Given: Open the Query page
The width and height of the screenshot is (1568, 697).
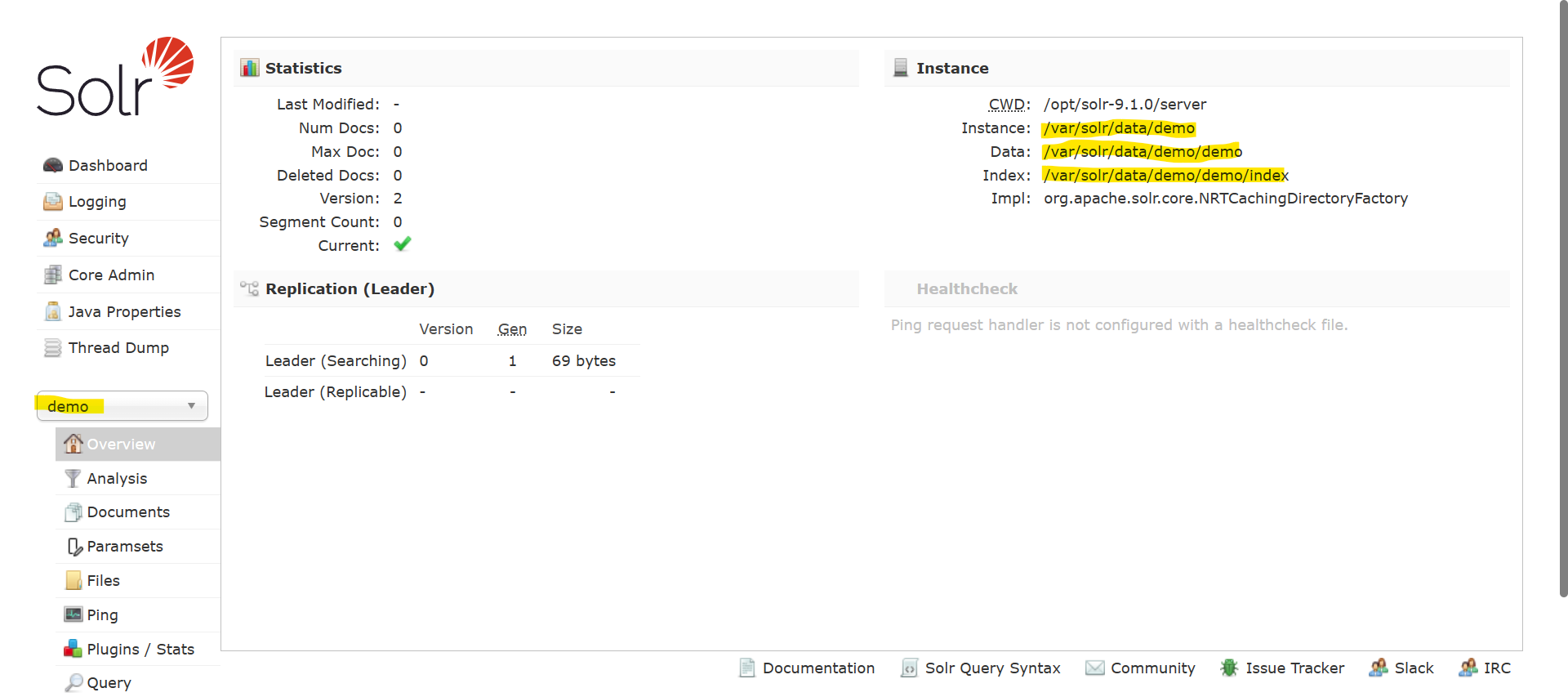Looking at the screenshot, I should tap(138, 682).
